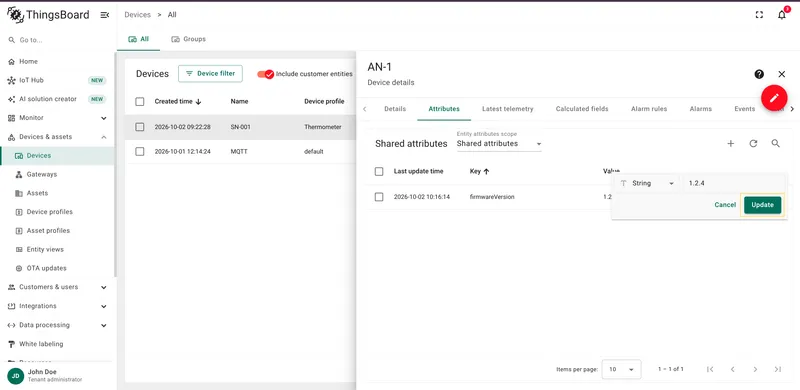
Task: Click the MQTT device name
Action: click(239, 152)
